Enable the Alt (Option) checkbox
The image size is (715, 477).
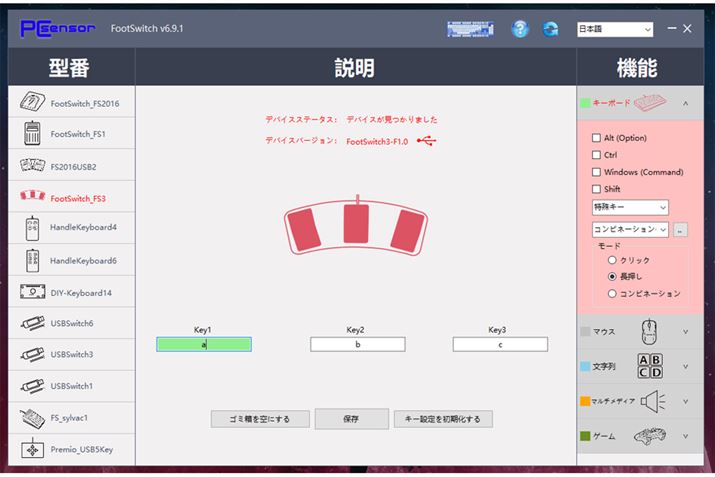[597, 138]
